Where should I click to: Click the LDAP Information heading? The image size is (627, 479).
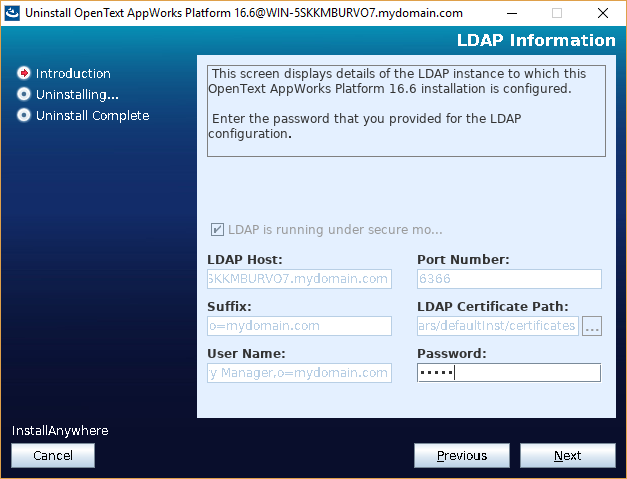click(536, 40)
